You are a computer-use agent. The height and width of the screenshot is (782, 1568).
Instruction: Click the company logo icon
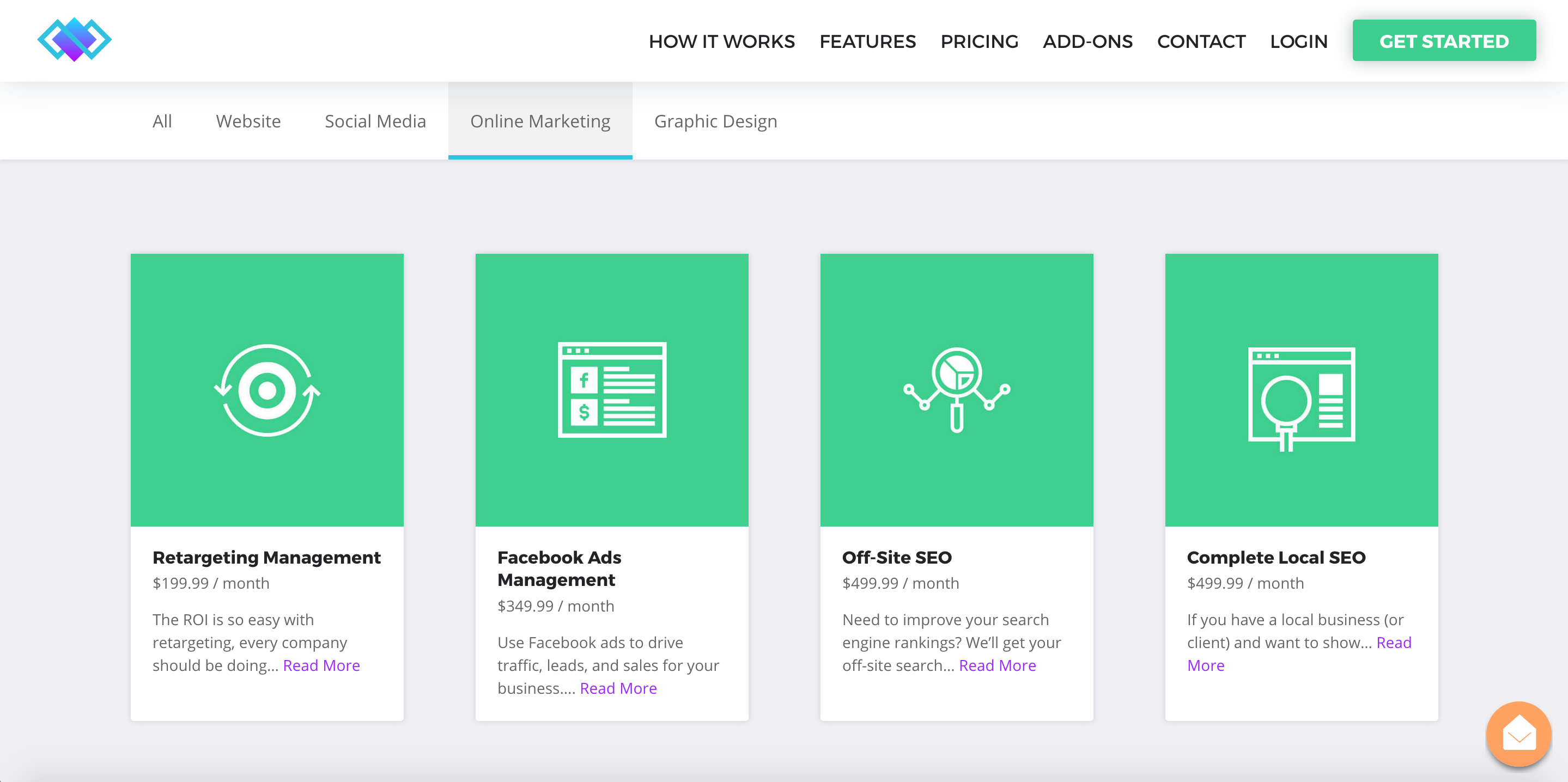coord(74,39)
